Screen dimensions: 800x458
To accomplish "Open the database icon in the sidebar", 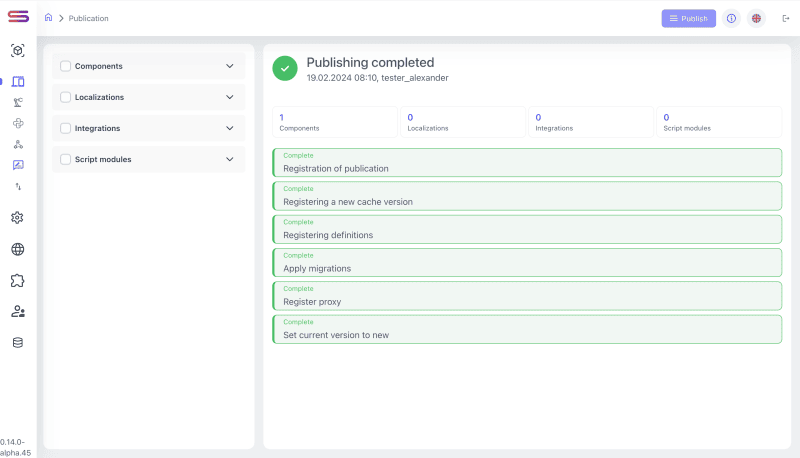I will point(17,343).
